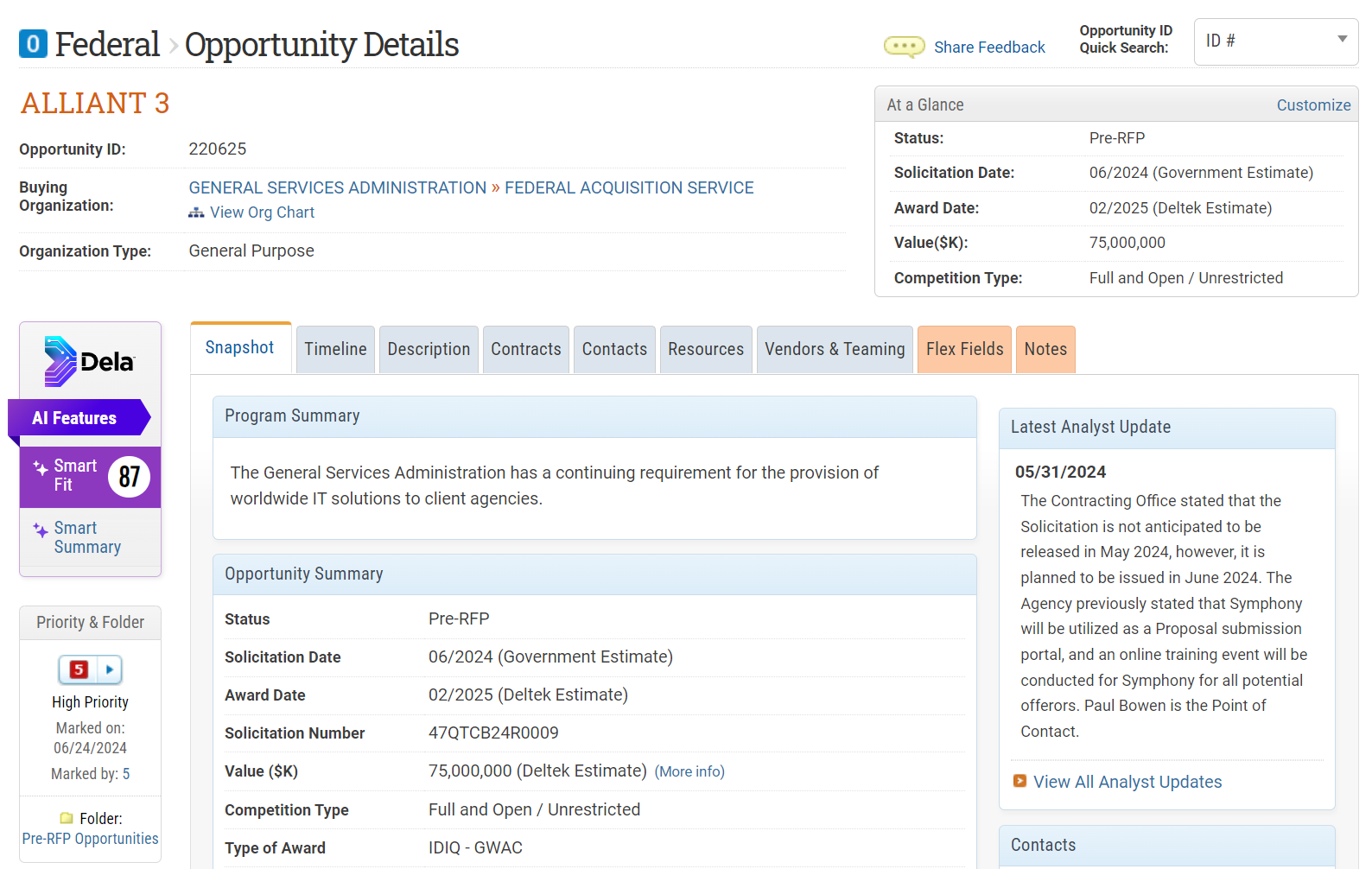Open the General Services Administration organization link
The height and width of the screenshot is (869, 1372).
[x=337, y=187]
